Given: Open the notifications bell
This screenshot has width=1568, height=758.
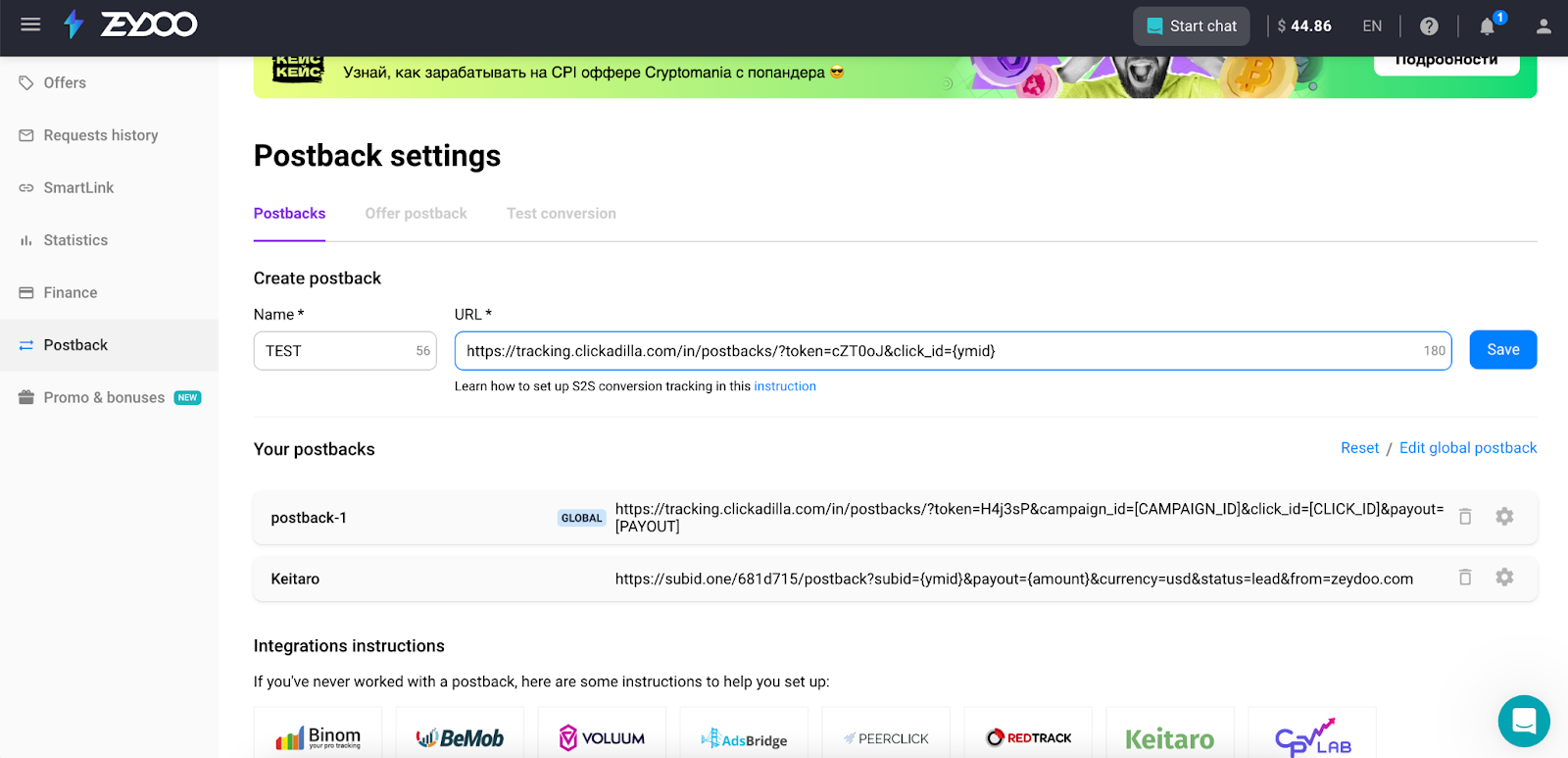Looking at the screenshot, I should pos(1487,26).
